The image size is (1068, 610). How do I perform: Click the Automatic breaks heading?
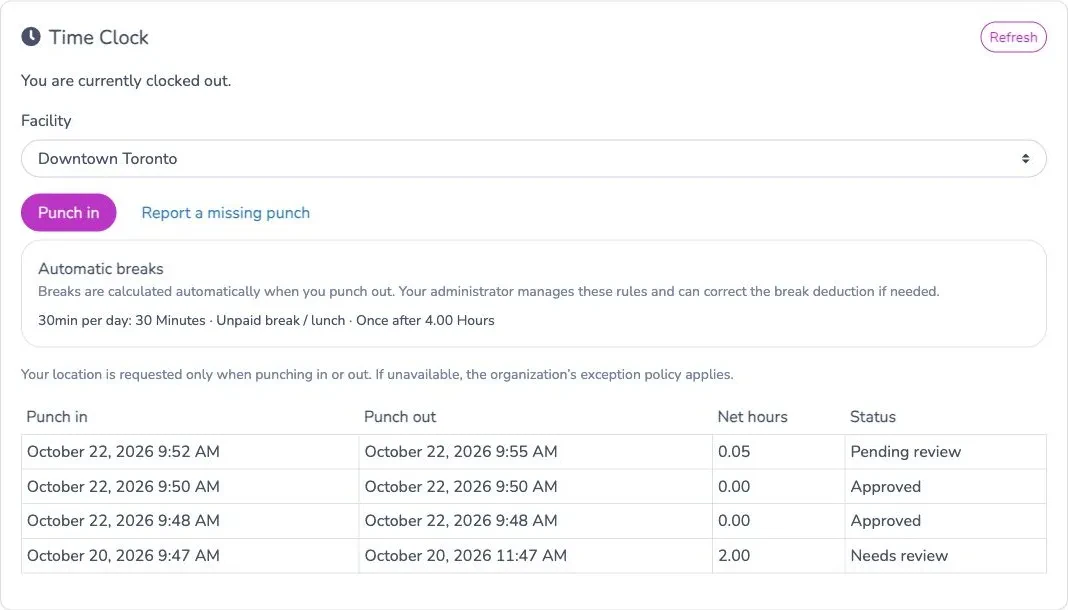(x=101, y=269)
